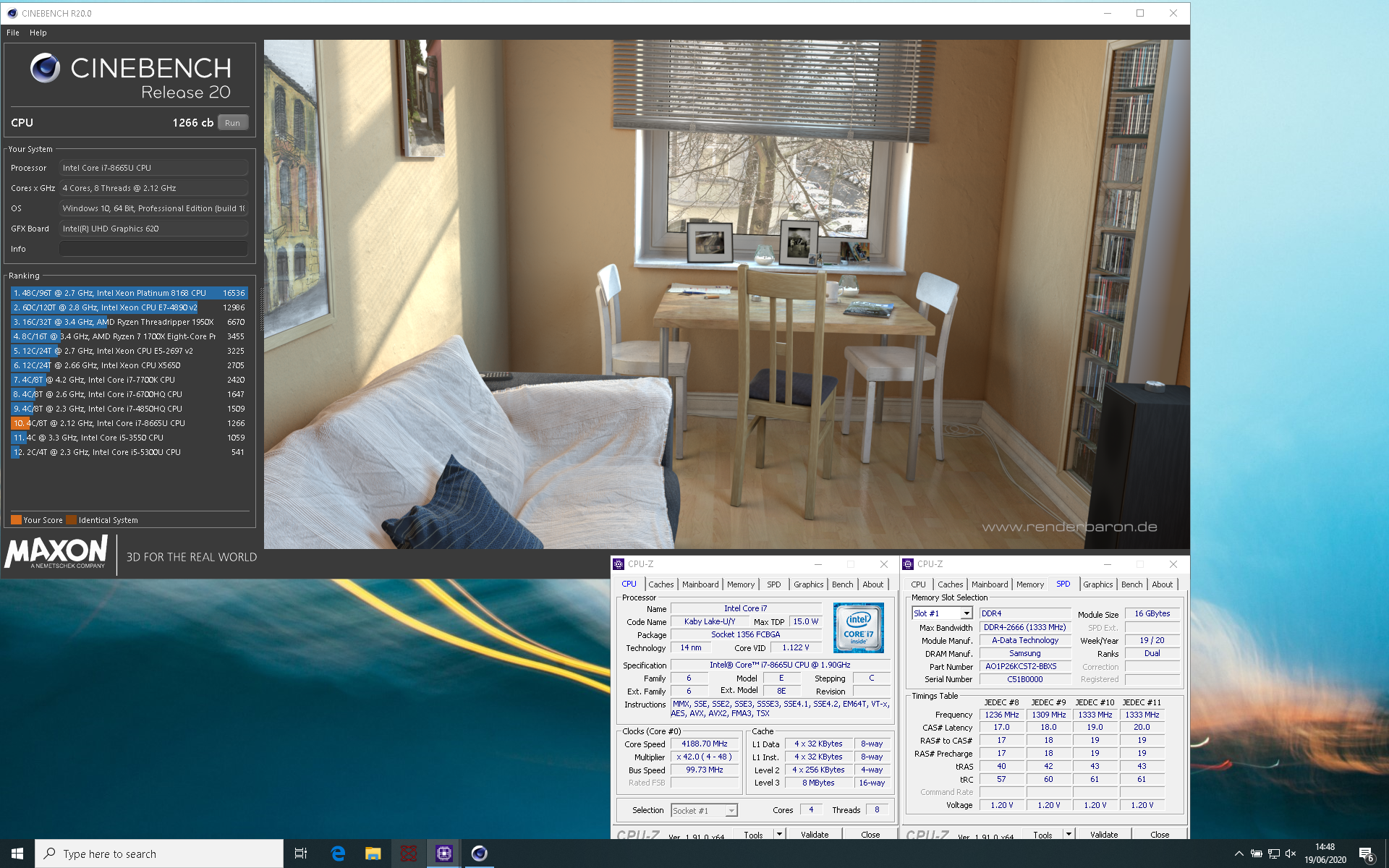
Task: Open Tools dropdown arrow in left CPU-Z
Action: 779,834
